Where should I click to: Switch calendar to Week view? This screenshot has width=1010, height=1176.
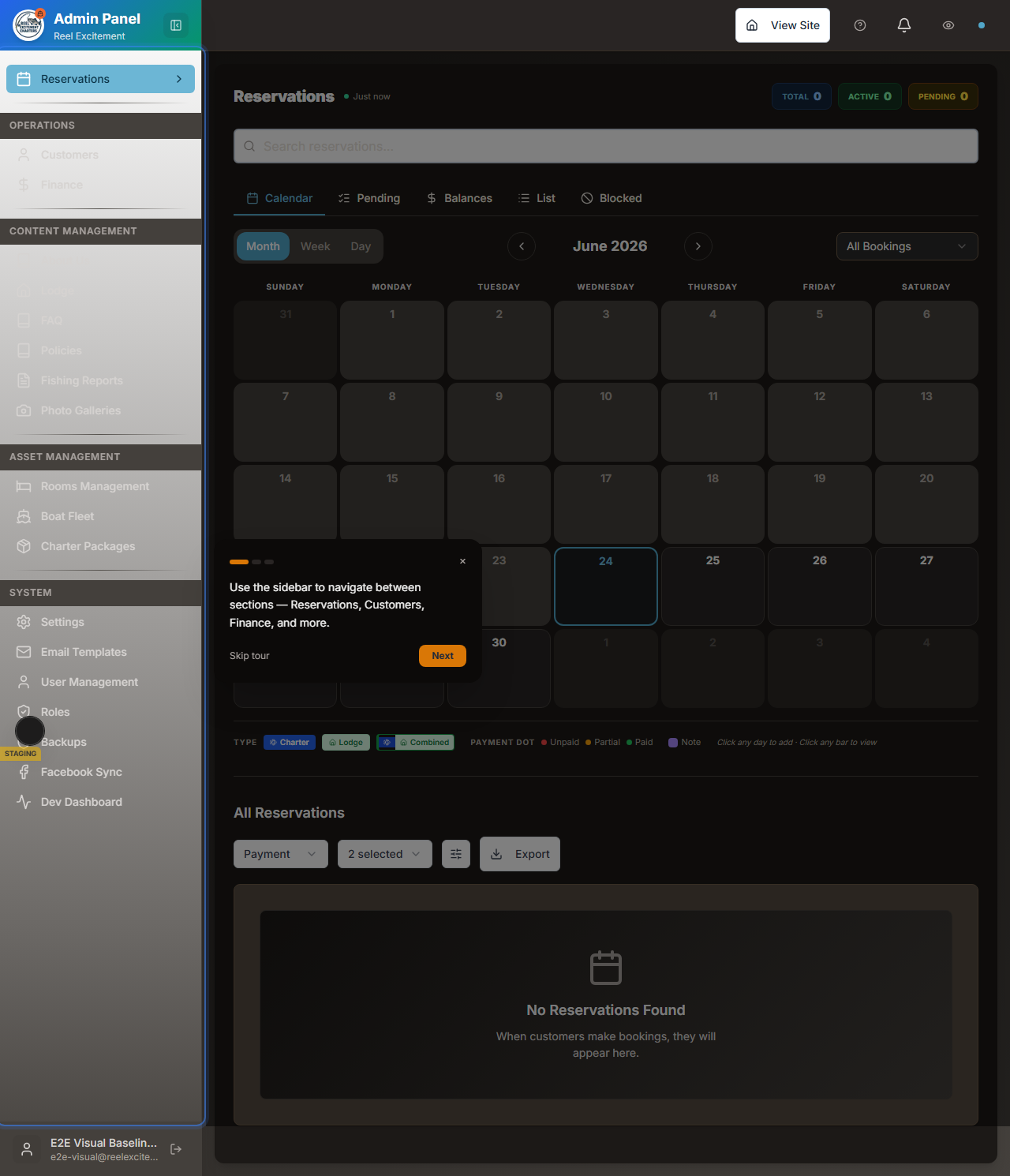coord(316,246)
